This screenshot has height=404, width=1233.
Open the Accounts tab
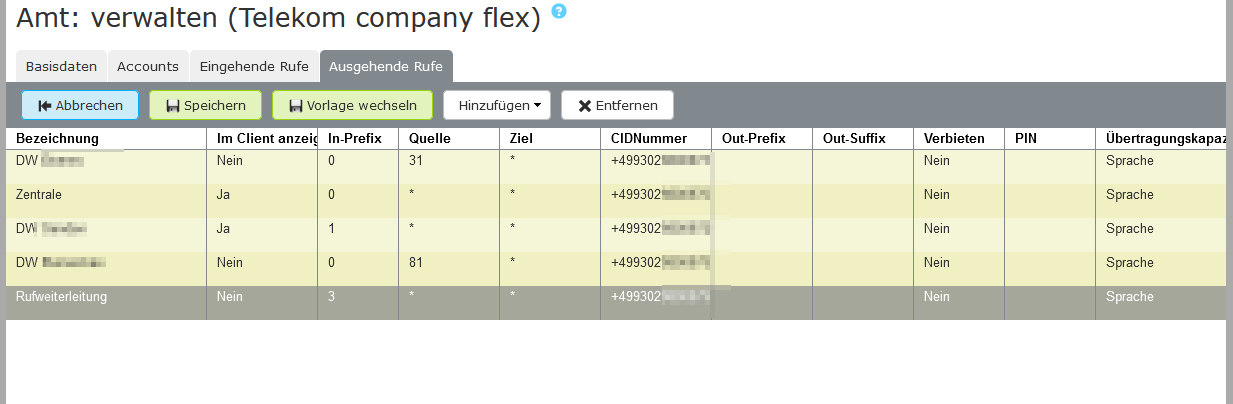point(148,67)
